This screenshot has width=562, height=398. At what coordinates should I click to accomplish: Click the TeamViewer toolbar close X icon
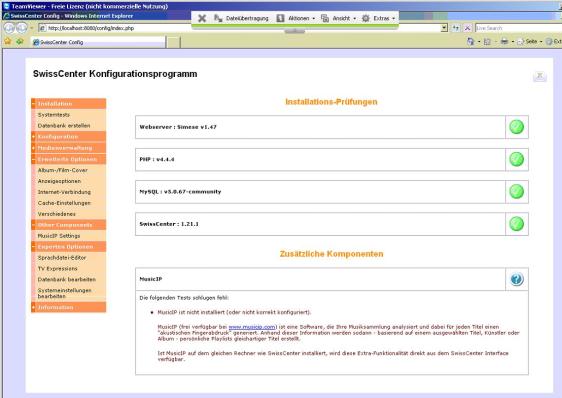coord(202,18)
